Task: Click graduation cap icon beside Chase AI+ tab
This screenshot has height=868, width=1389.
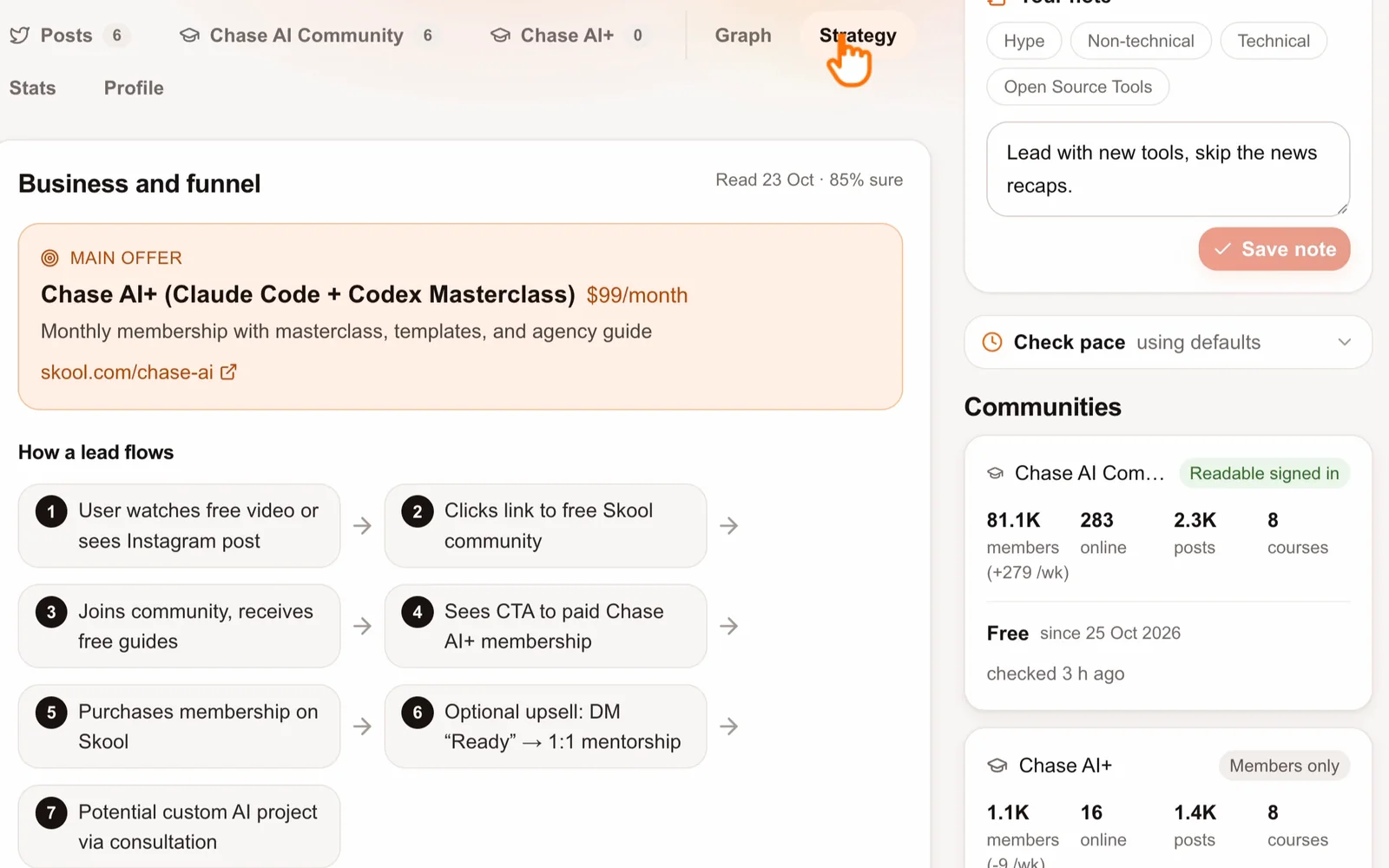Action: point(500,36)
